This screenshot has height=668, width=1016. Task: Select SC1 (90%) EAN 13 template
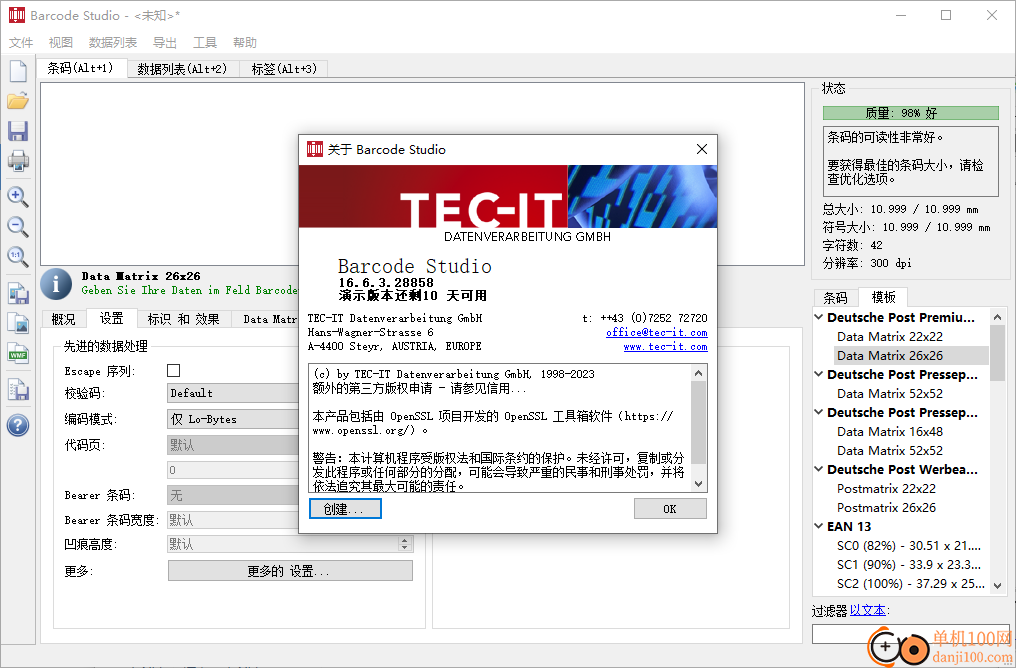[x=908, y=564]
